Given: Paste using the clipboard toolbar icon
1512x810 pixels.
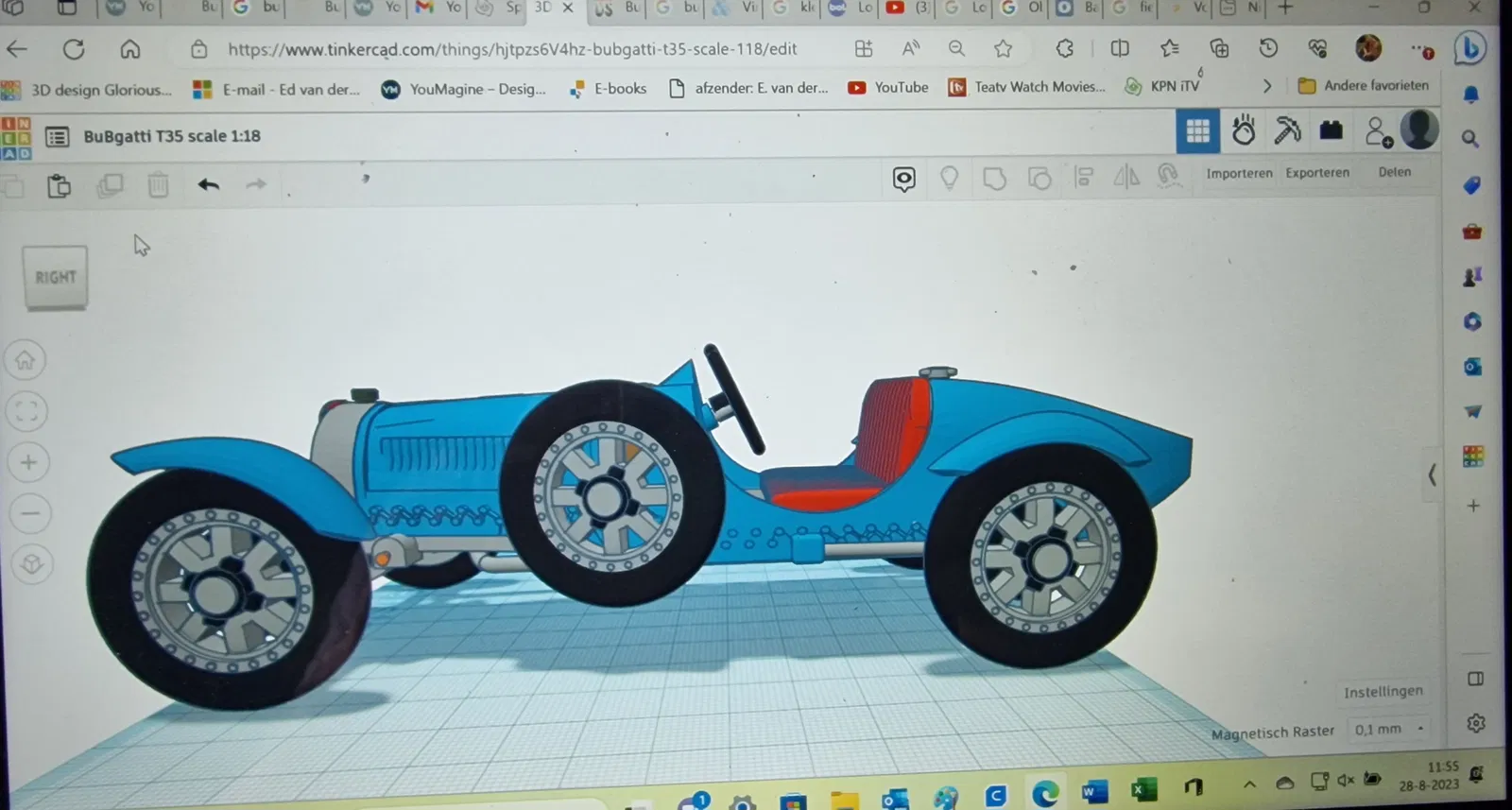Looking at the screenshot, I should point(59,185).
